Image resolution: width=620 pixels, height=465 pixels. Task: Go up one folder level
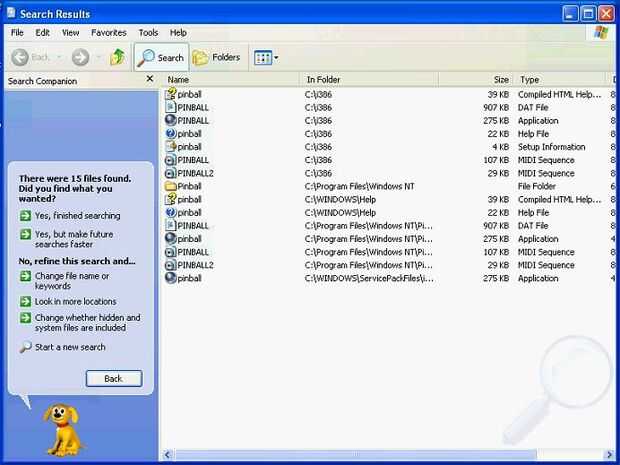click(117, 58)
